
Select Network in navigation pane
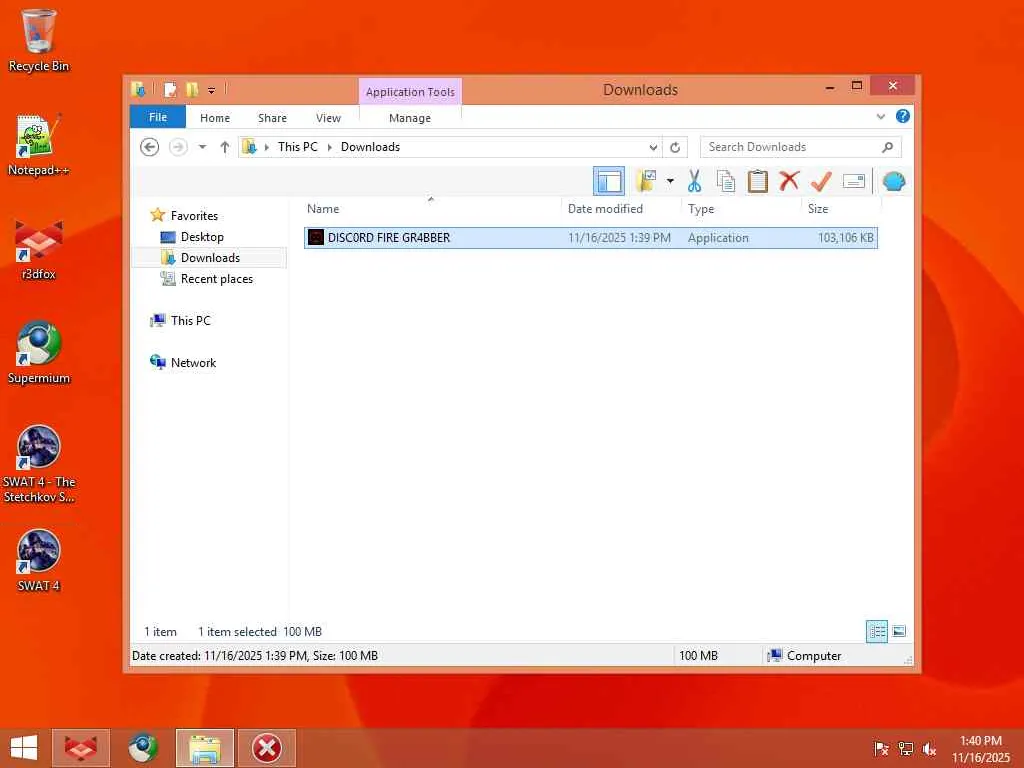(193, 362)
